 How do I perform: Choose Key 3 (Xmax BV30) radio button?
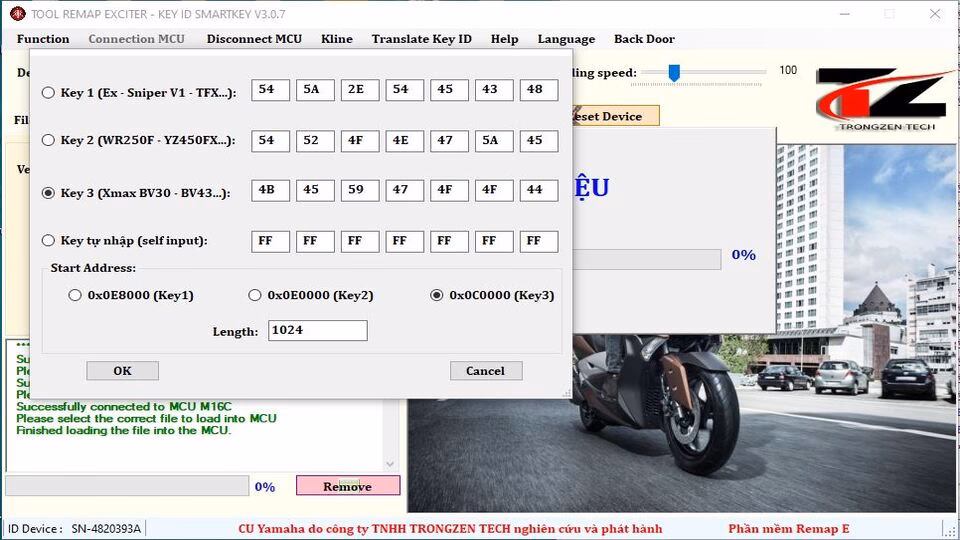click(48, 193)
